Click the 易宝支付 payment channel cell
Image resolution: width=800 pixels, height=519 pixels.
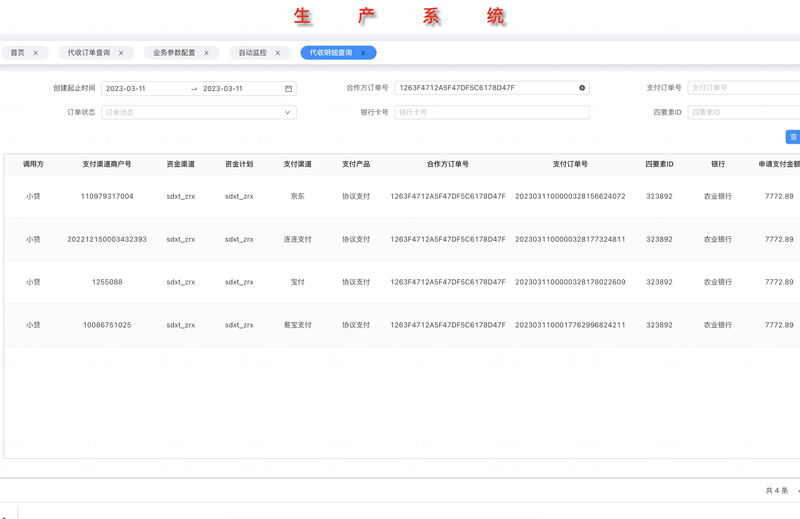pos(297,325)
